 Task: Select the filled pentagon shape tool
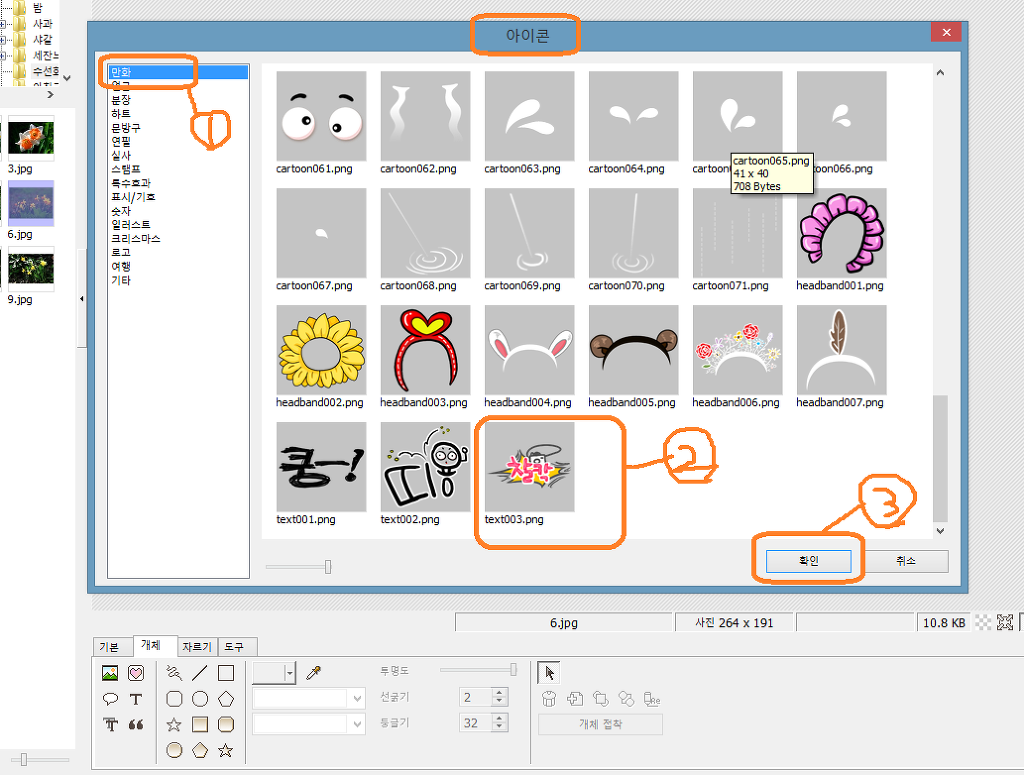pos(200,750)
